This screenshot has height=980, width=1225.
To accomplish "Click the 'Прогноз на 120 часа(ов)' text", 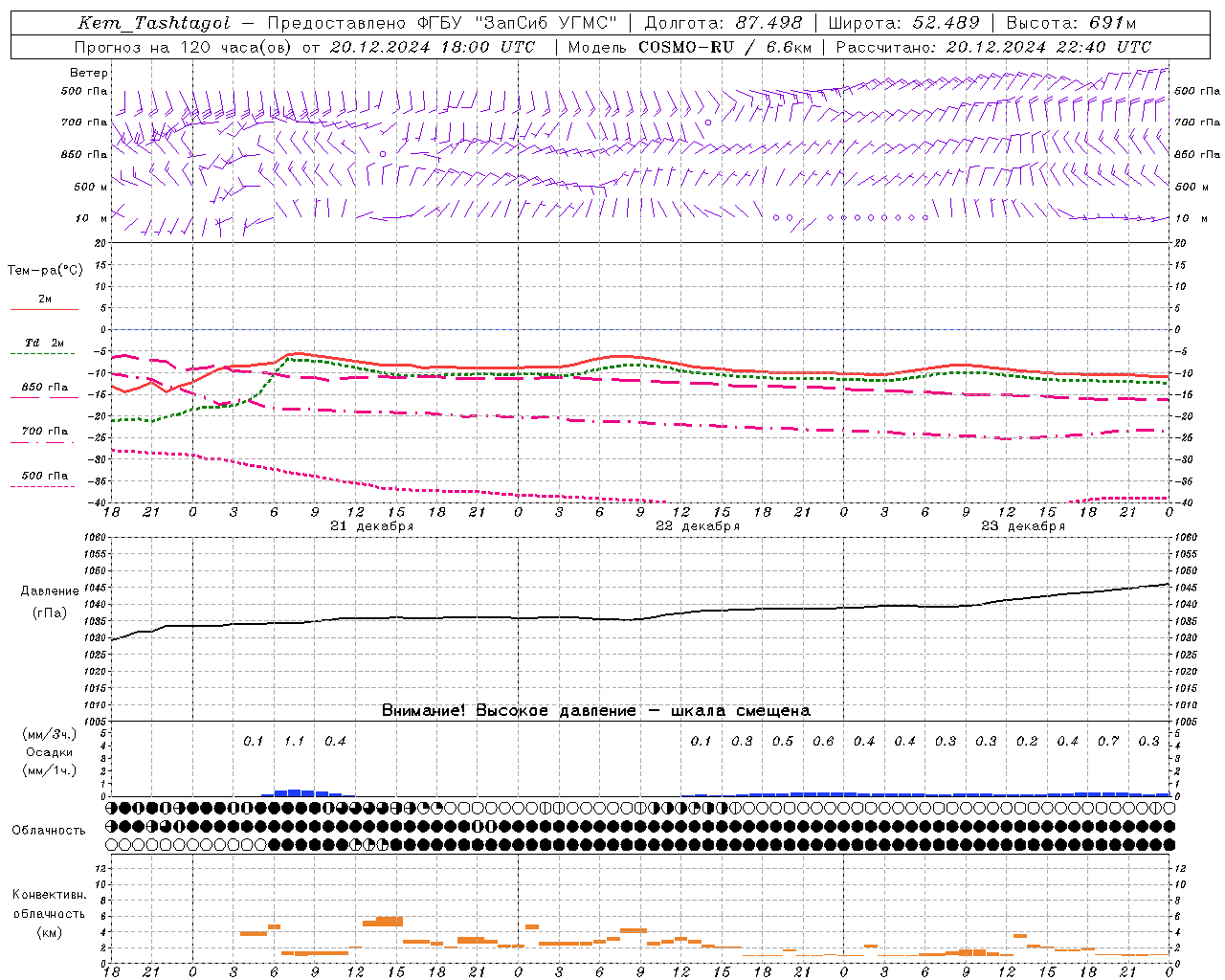I will (184, 47).
